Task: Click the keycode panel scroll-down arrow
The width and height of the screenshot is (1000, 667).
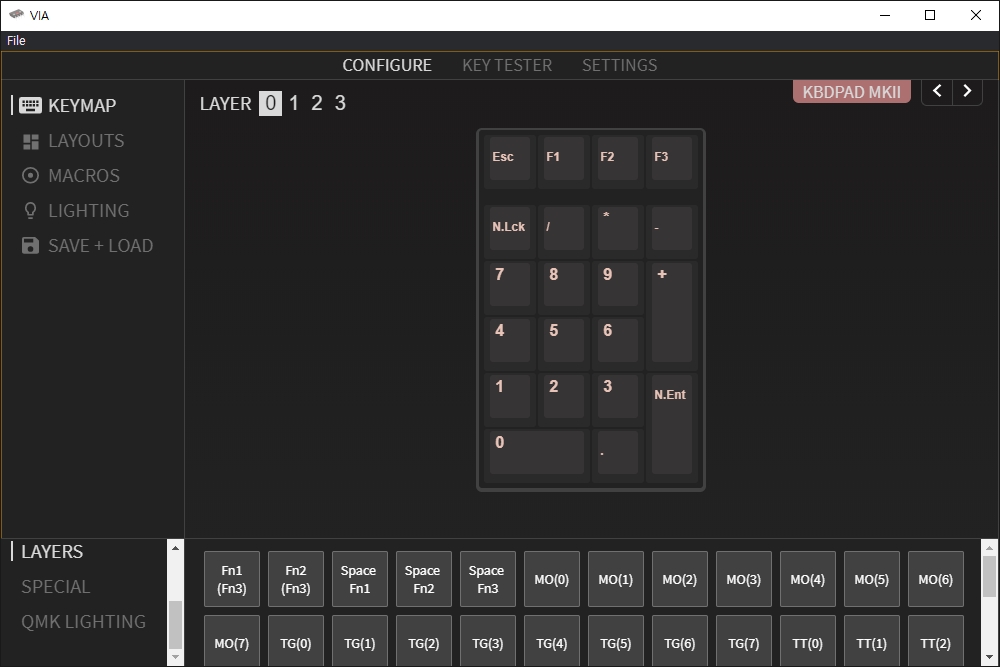Action: [x=989, y=657]
